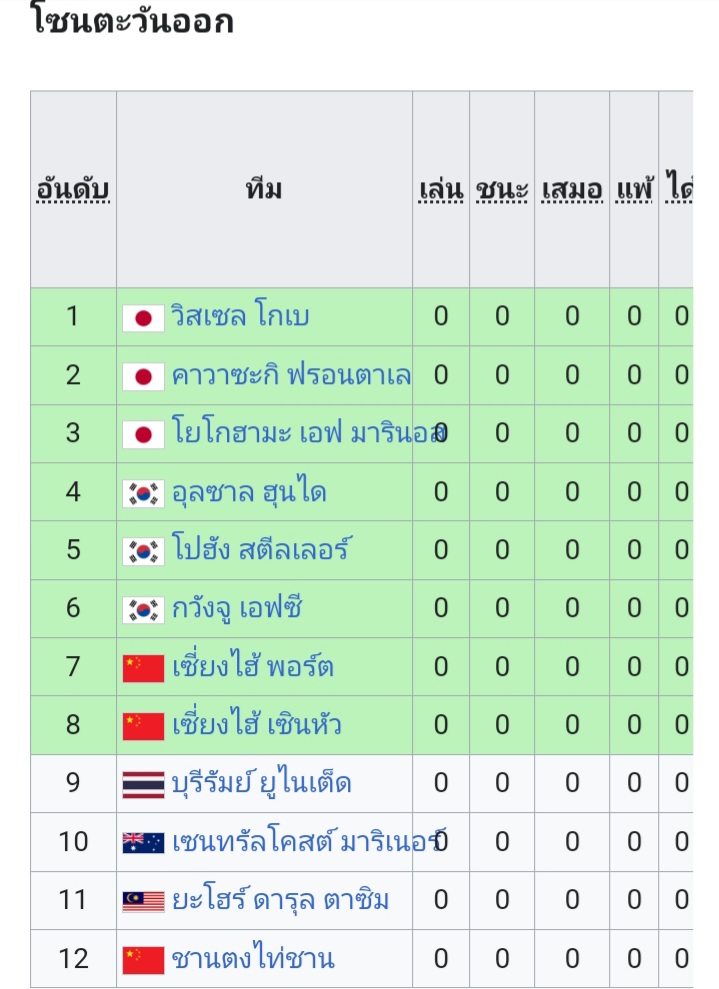The width and height of the screenshot is (719, 989).
Task: Click the China flag beside ชานตงไท่ชาน
Action: point(143,960)
